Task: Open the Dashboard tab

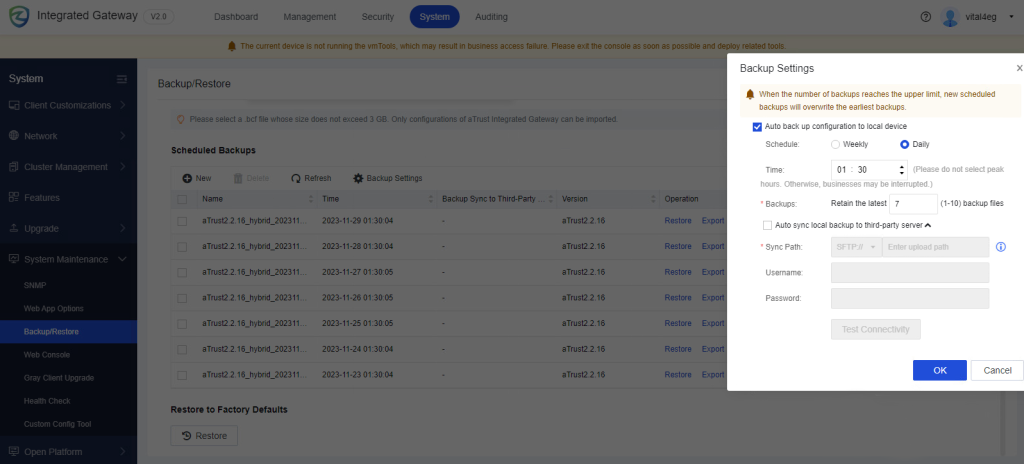Action: point(236,17)
